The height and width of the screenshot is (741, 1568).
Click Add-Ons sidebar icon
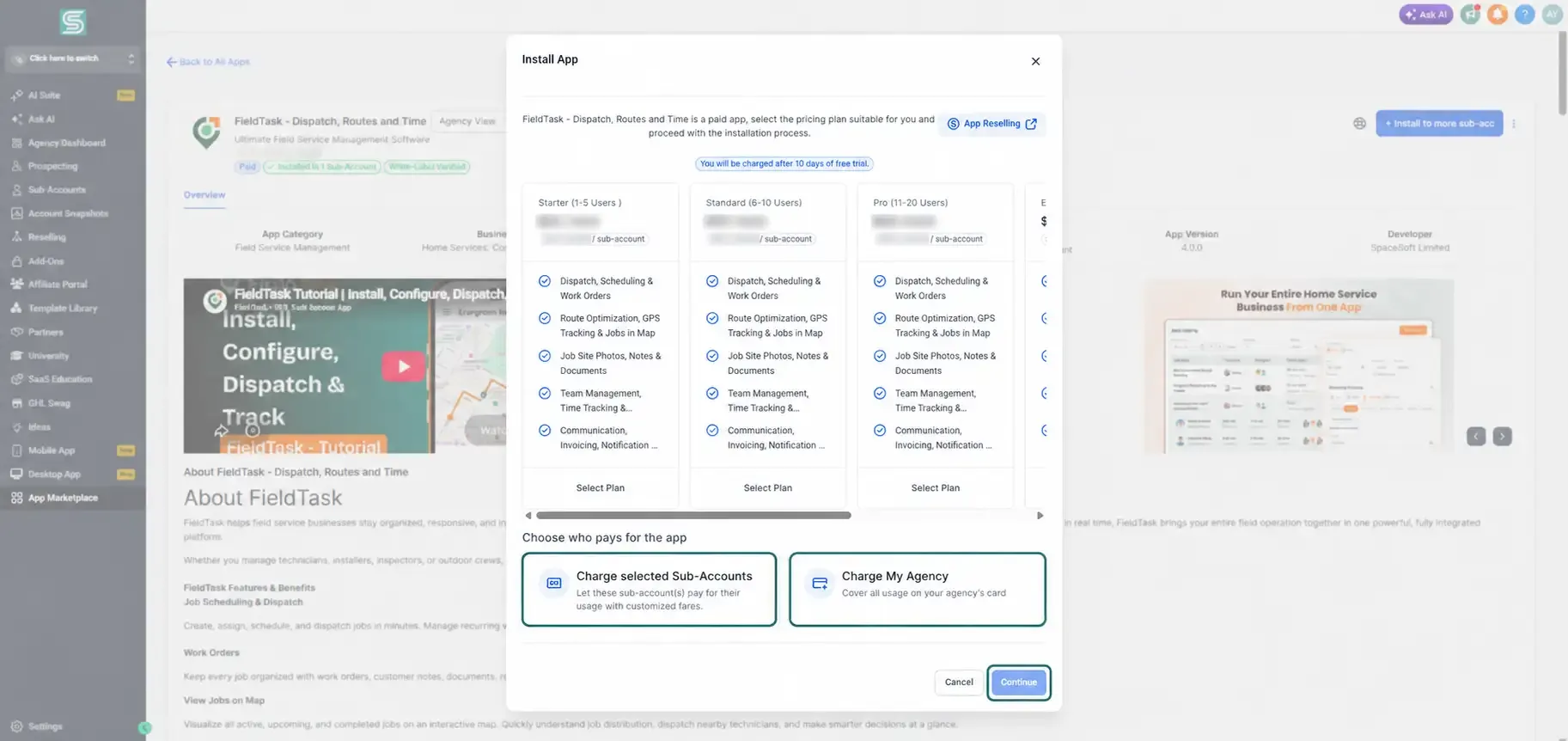(x=16, y=261)
